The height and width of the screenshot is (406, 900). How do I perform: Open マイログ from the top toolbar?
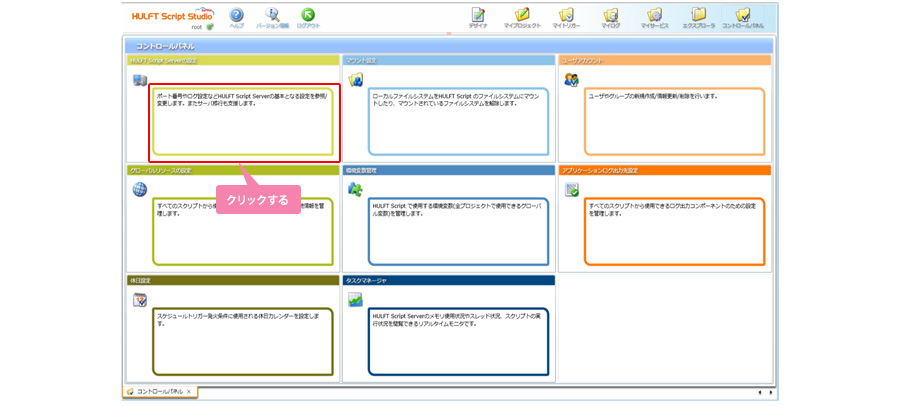[610, 15]
